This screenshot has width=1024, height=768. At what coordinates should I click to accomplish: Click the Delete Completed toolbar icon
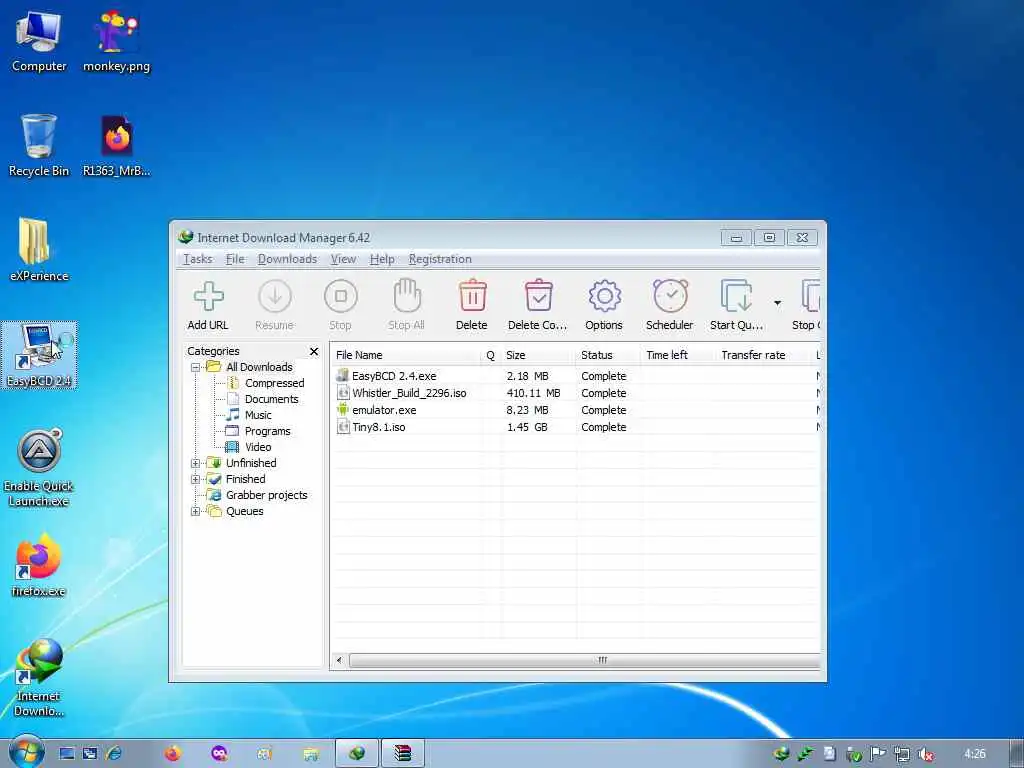tap(538, 296)
